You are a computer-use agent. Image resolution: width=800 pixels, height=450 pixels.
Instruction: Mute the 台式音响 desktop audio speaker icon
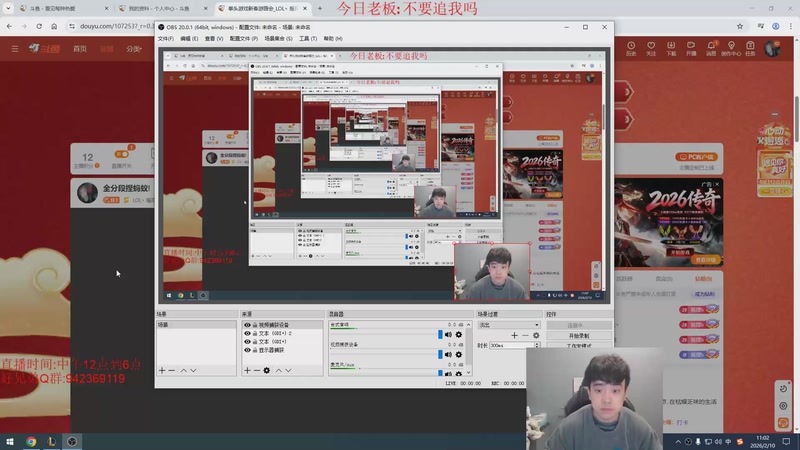448,335
